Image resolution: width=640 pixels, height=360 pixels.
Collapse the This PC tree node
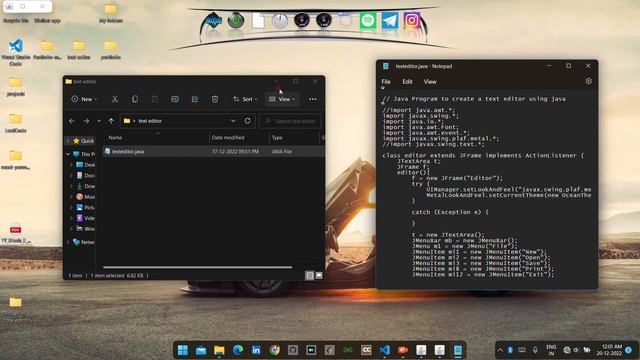pyautogui.click(x=68, y=154)
